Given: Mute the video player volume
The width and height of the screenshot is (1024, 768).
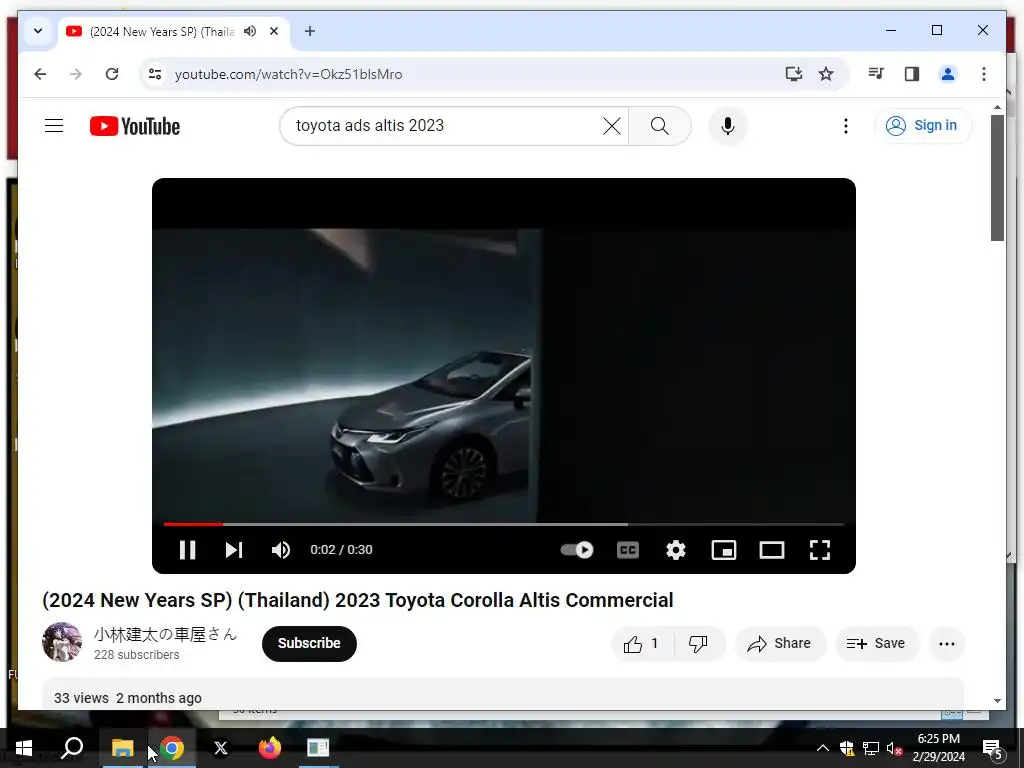Looking at the screenshot, I should 281,550.
